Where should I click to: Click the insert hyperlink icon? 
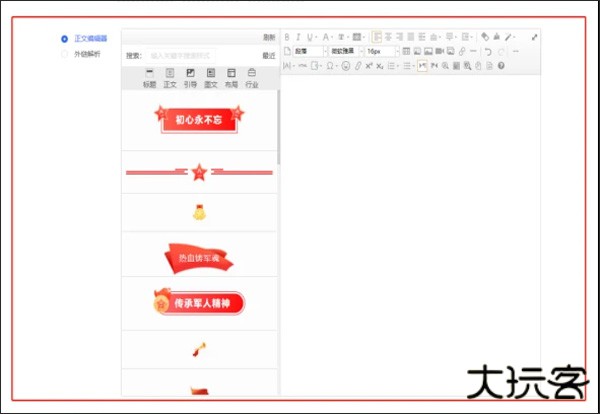(461, 51)
